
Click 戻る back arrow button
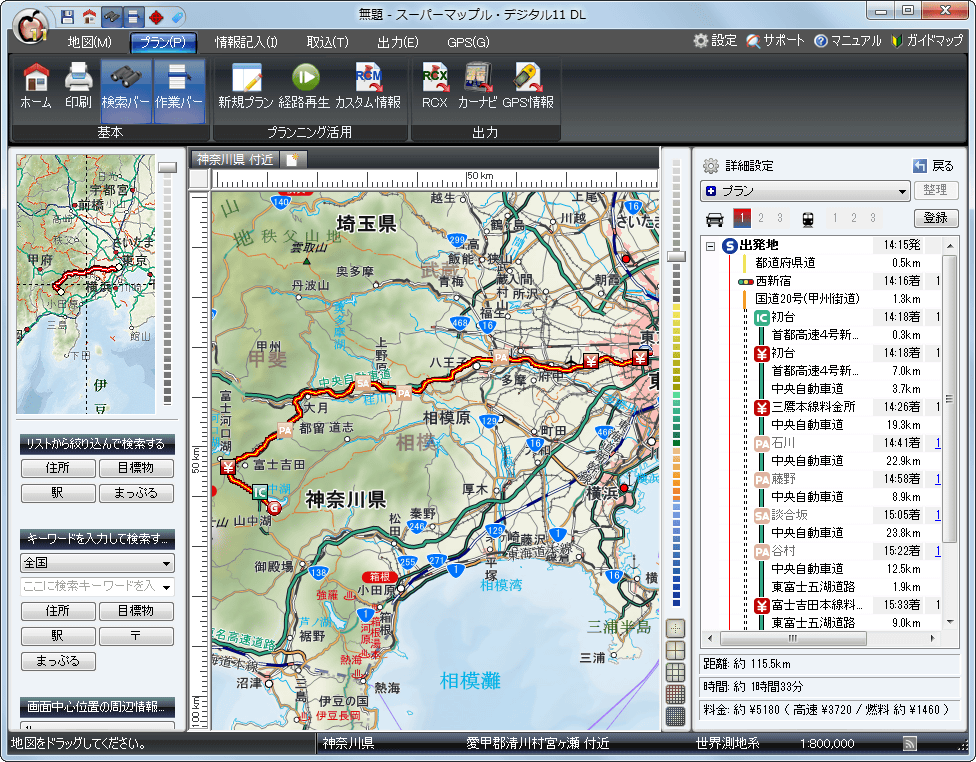[933, 166]
